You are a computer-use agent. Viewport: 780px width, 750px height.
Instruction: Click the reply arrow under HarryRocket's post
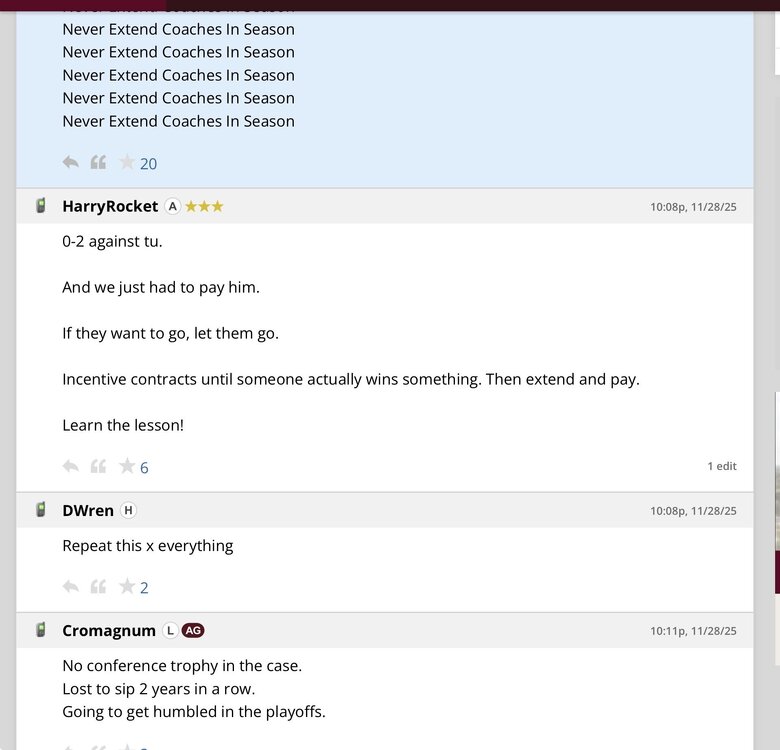click(70, 466)
